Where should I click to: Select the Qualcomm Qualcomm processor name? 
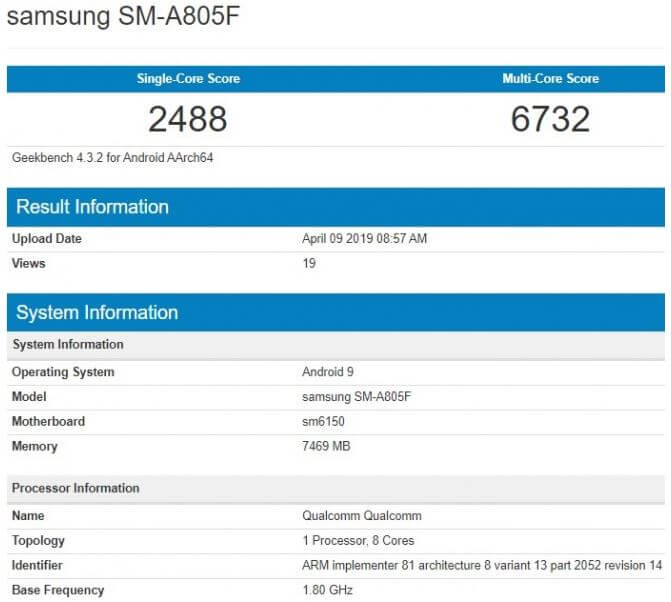tap(362, 516)
